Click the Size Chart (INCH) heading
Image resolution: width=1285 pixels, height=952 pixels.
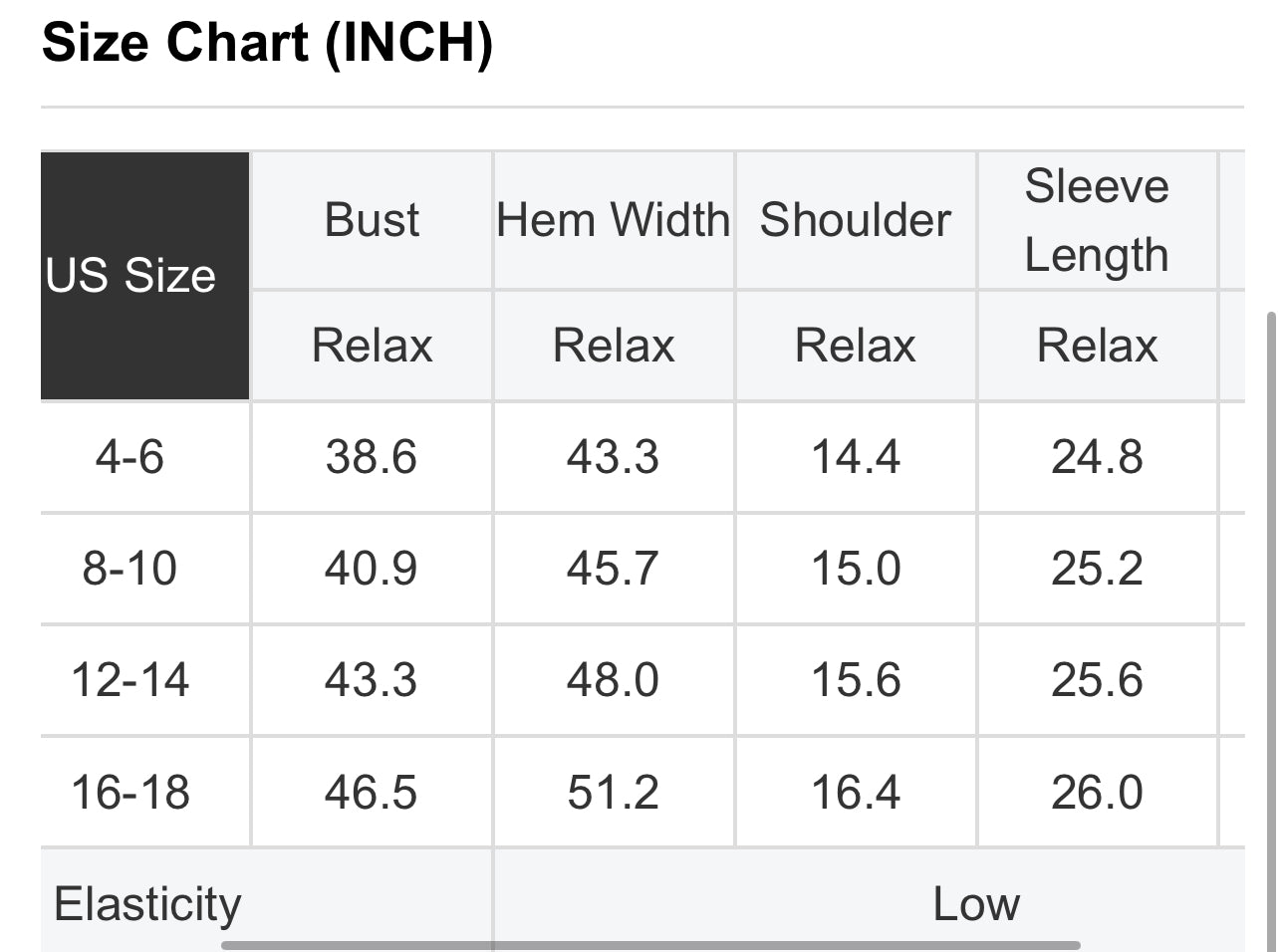[x=267, y=43]
